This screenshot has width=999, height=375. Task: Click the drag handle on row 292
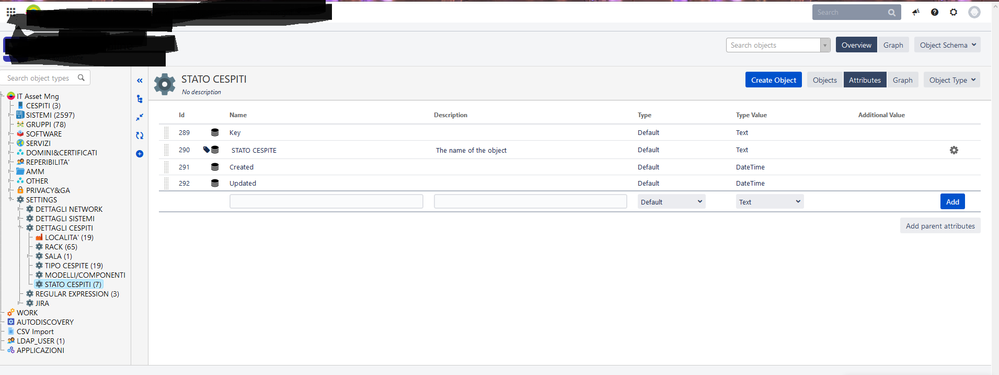click(166, 183)
